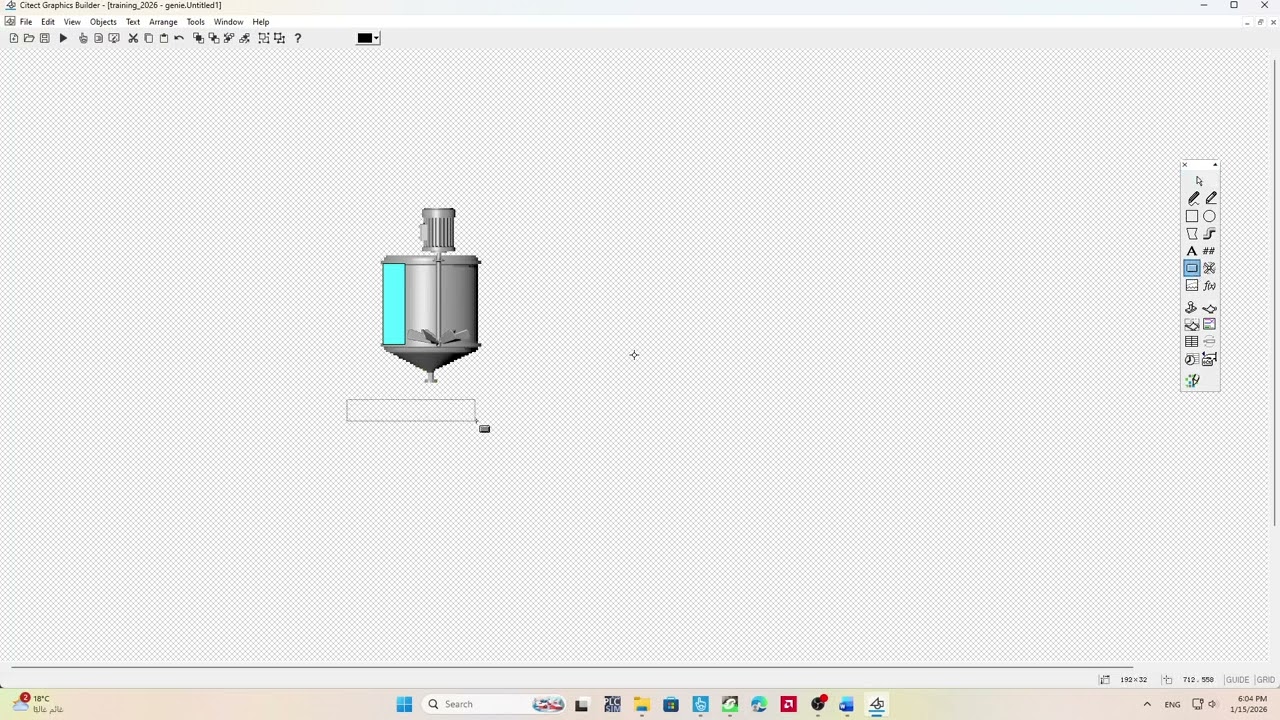The image size is (1280, 720).
Task: Collapse the toolbox with its up arrow
Action: coord(1215,165)
